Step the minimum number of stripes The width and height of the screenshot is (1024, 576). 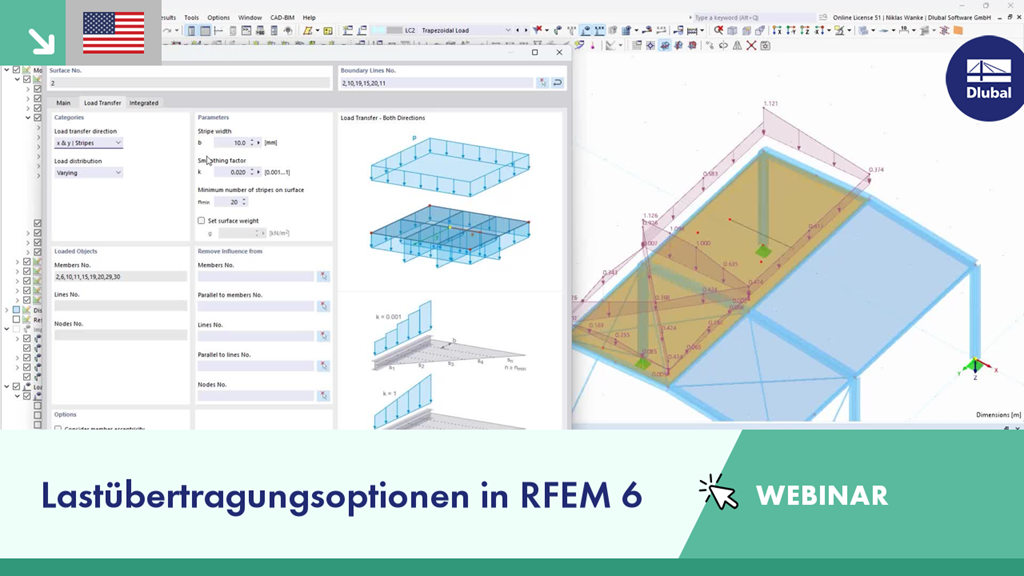click(x=244, y=202)
